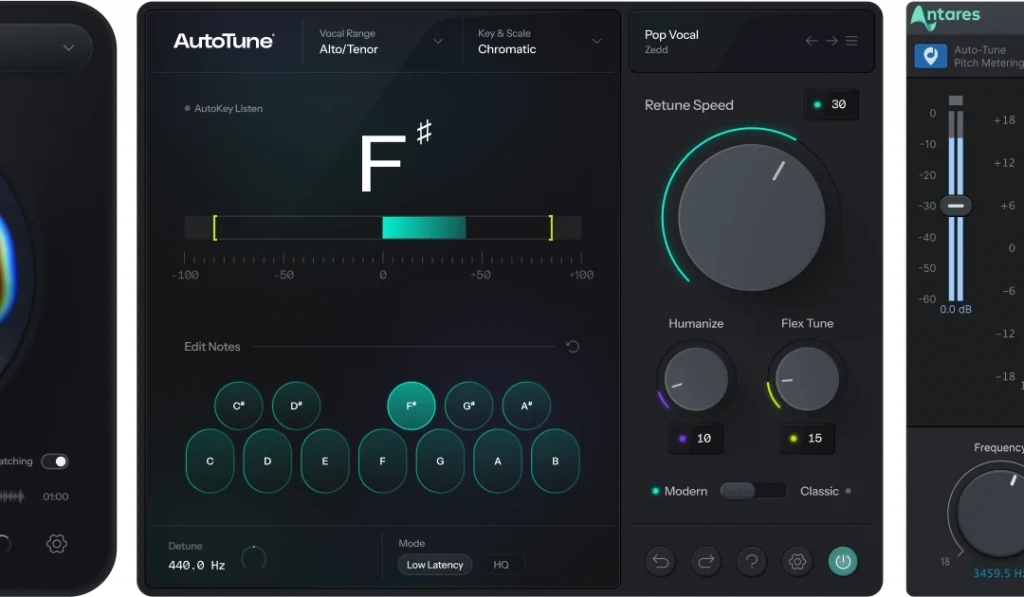Click the Flex Tune knob
The width and height of the screenshot is (1024, 597).
(x=807, y=379)
